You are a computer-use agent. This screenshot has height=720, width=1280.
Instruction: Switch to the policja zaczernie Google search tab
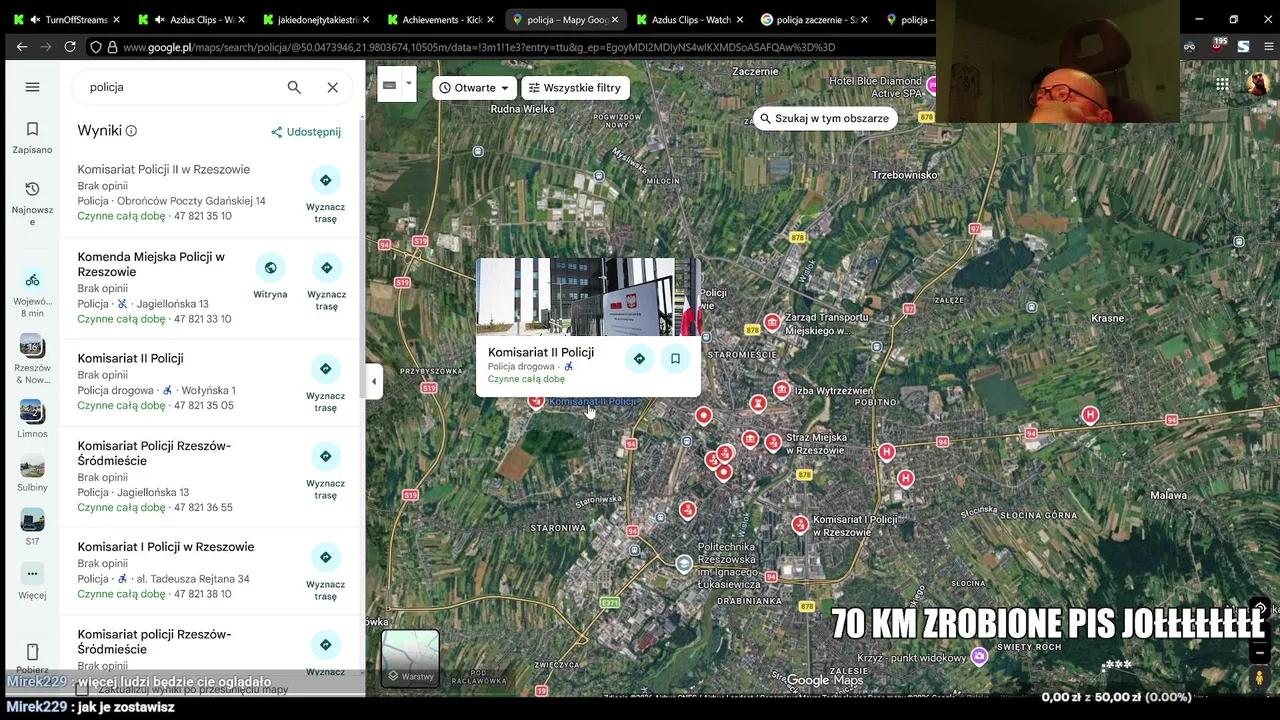coord(816,19)
